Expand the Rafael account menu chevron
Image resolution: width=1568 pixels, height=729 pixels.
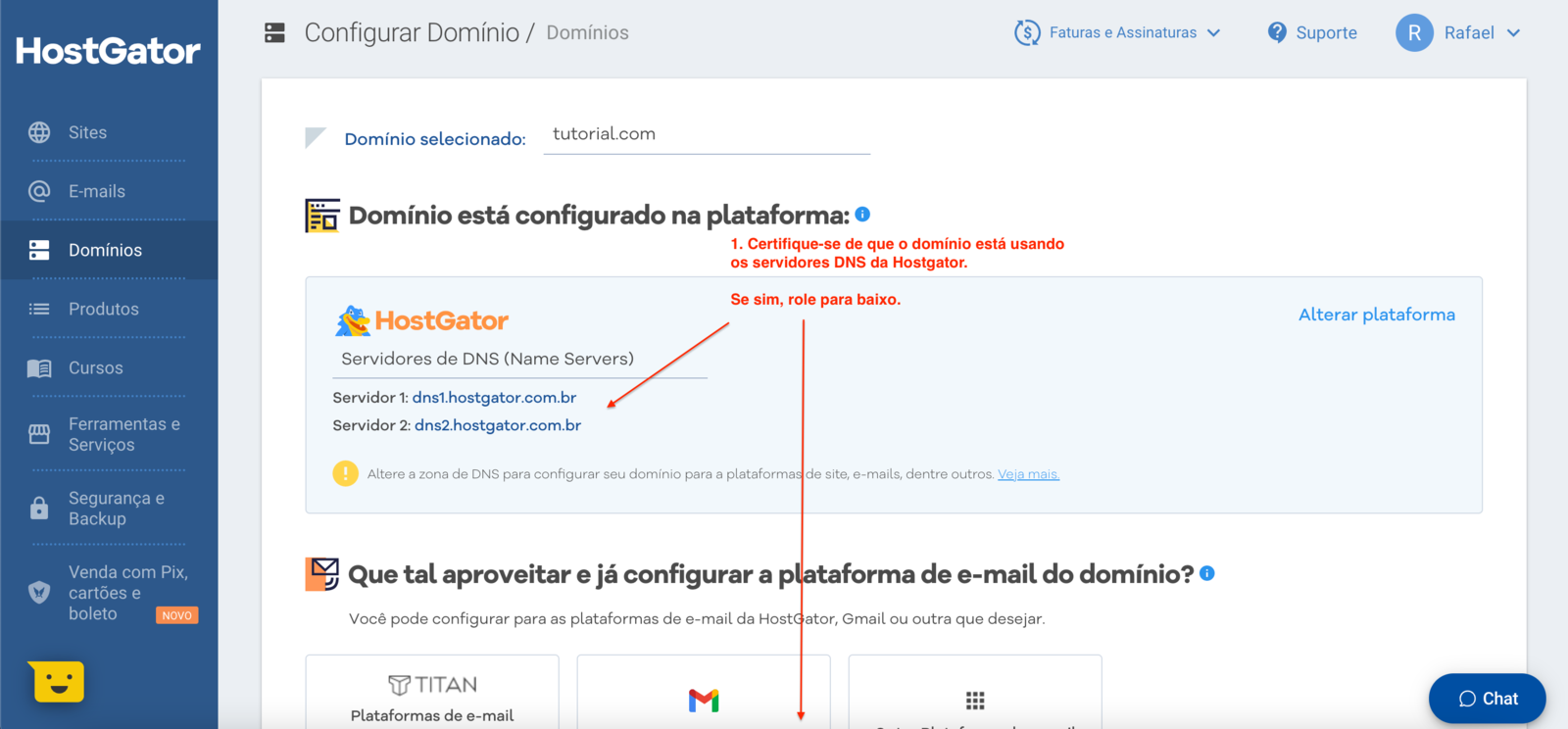tap(1513, 32)
